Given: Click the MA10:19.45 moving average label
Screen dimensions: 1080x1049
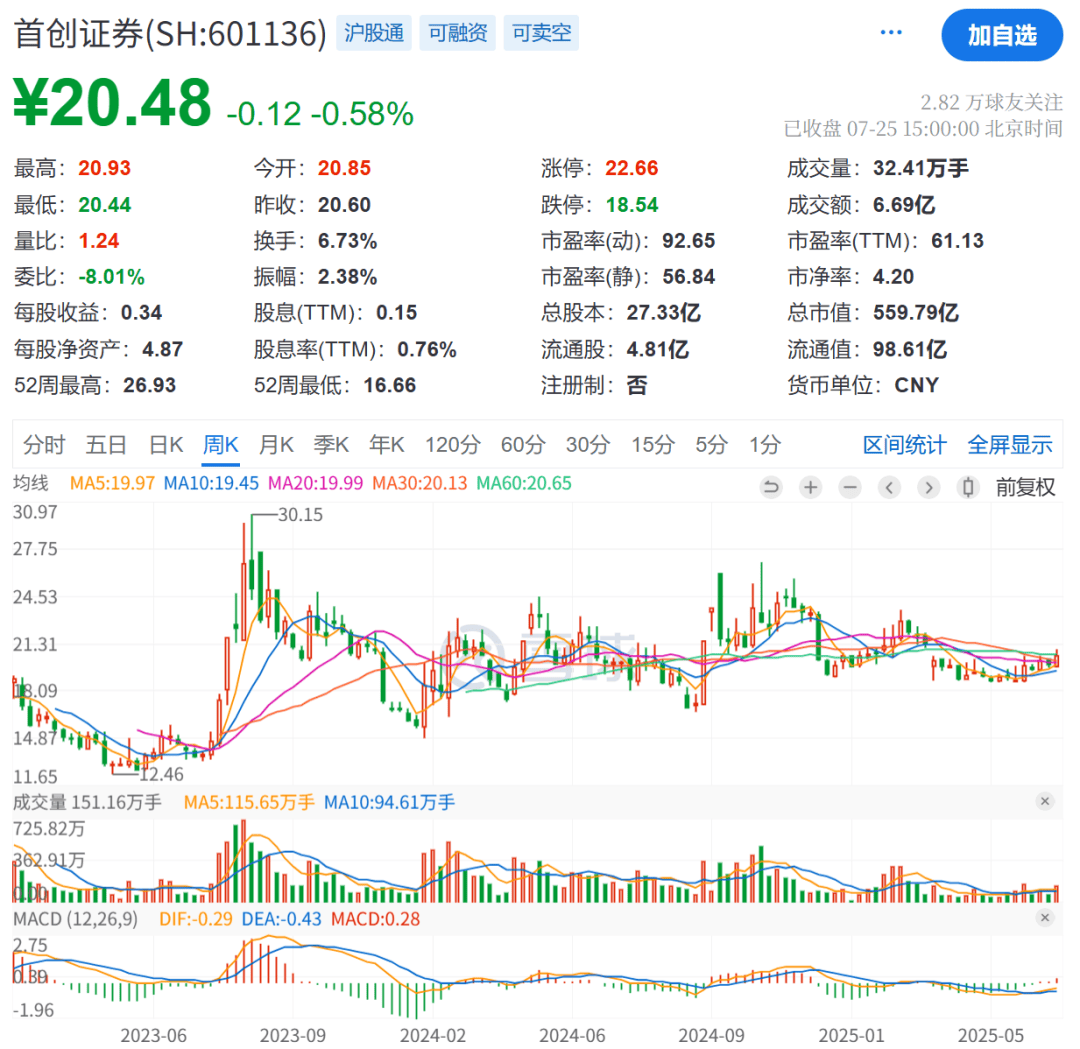Looking at the screenshot, I should tap(211, 484).
